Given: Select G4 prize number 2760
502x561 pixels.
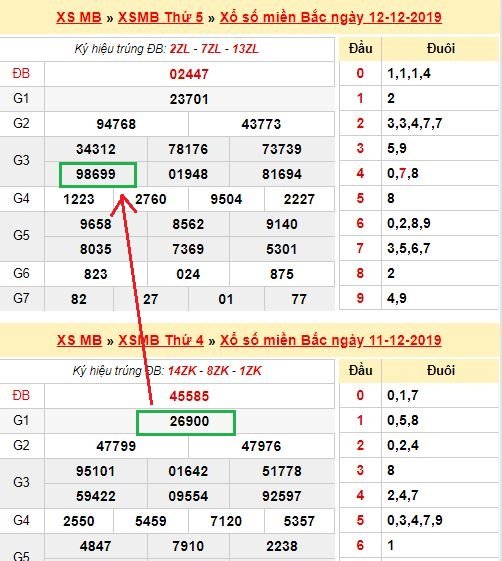Looking at the screenshot, I should click(151, 199).
